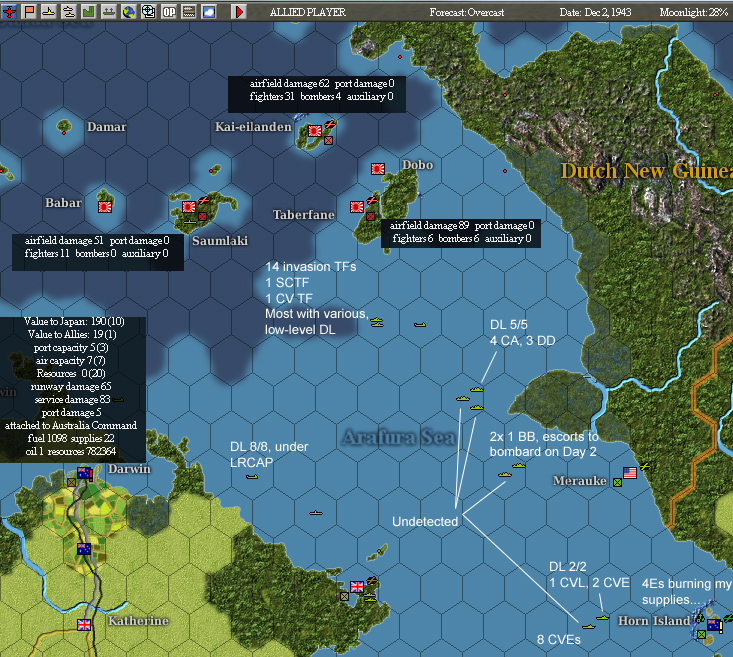Open the bases list flag icon

coord(29,11)
